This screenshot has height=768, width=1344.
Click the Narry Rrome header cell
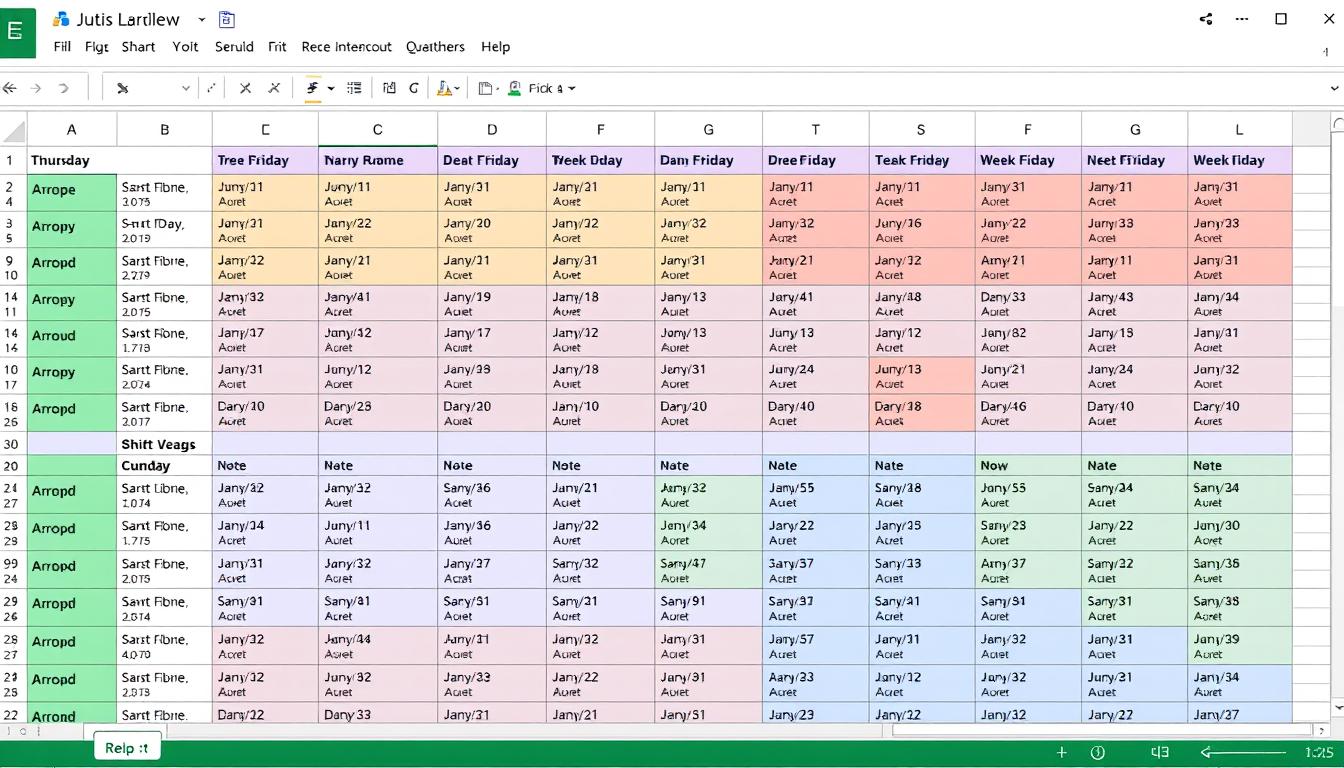pyautogui.click(x=378, y=160)
